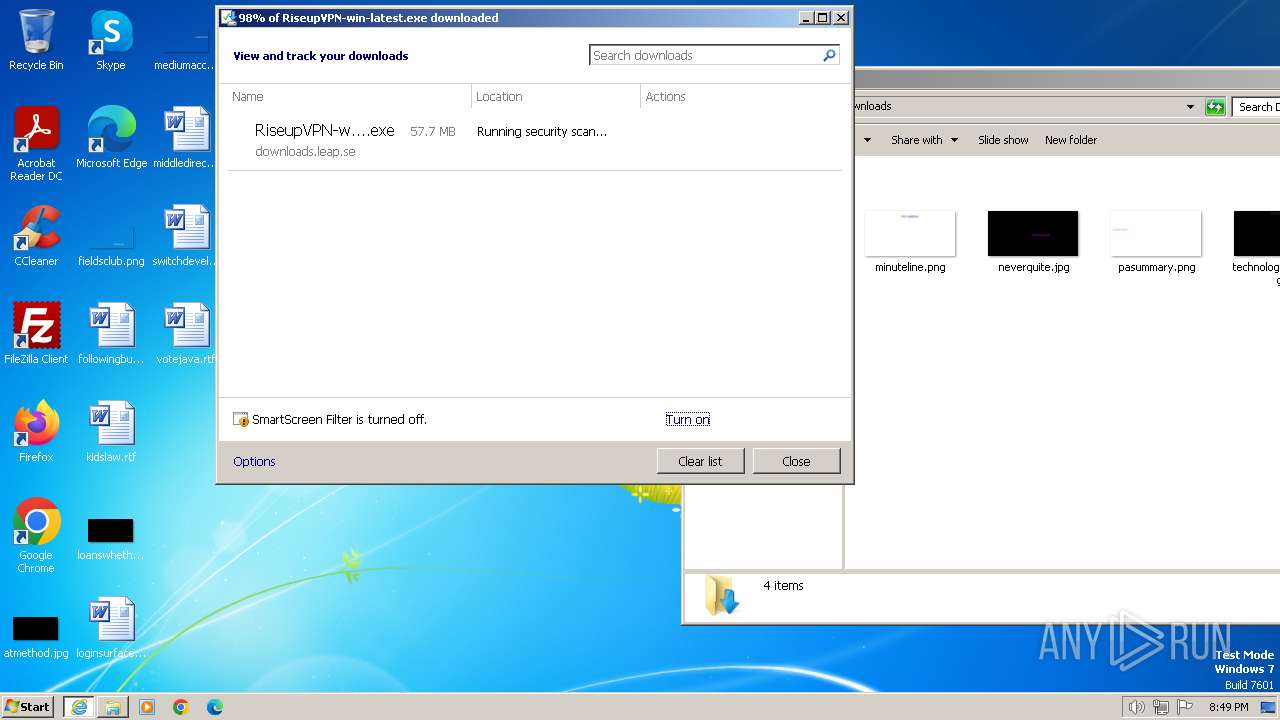This screenshot has width=1280, height=720.
Task: Click the clock showing 8:49 PM
Action: [x=1228, y=707]
